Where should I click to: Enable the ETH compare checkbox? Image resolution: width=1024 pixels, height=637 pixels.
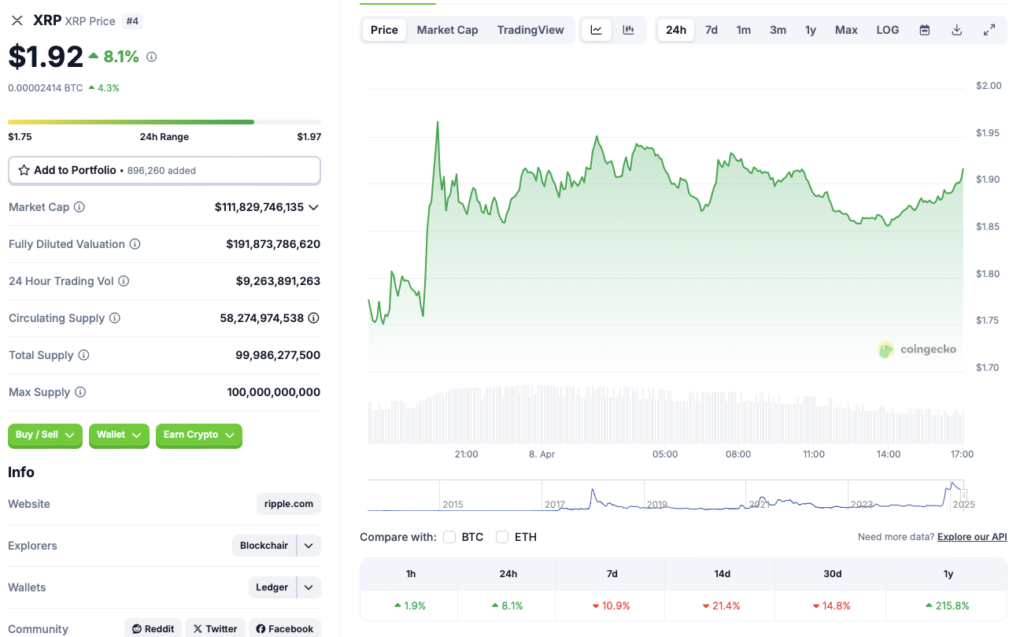click(502, 537)
